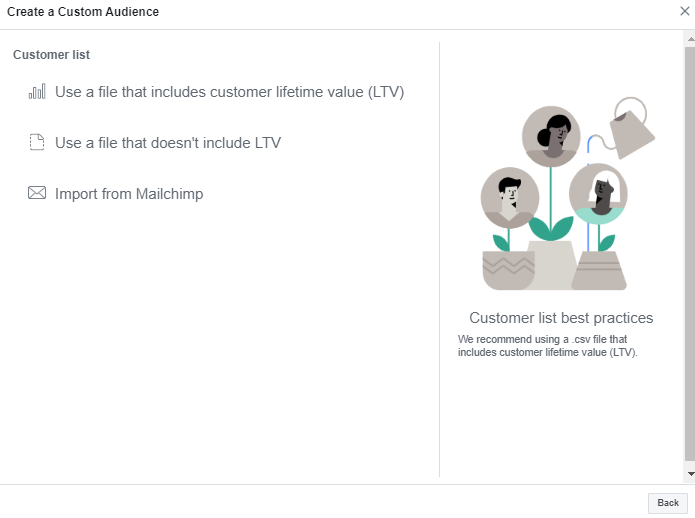
Task: Click the bar chart icon beside LTV option
Action: (x=37, y=92)
